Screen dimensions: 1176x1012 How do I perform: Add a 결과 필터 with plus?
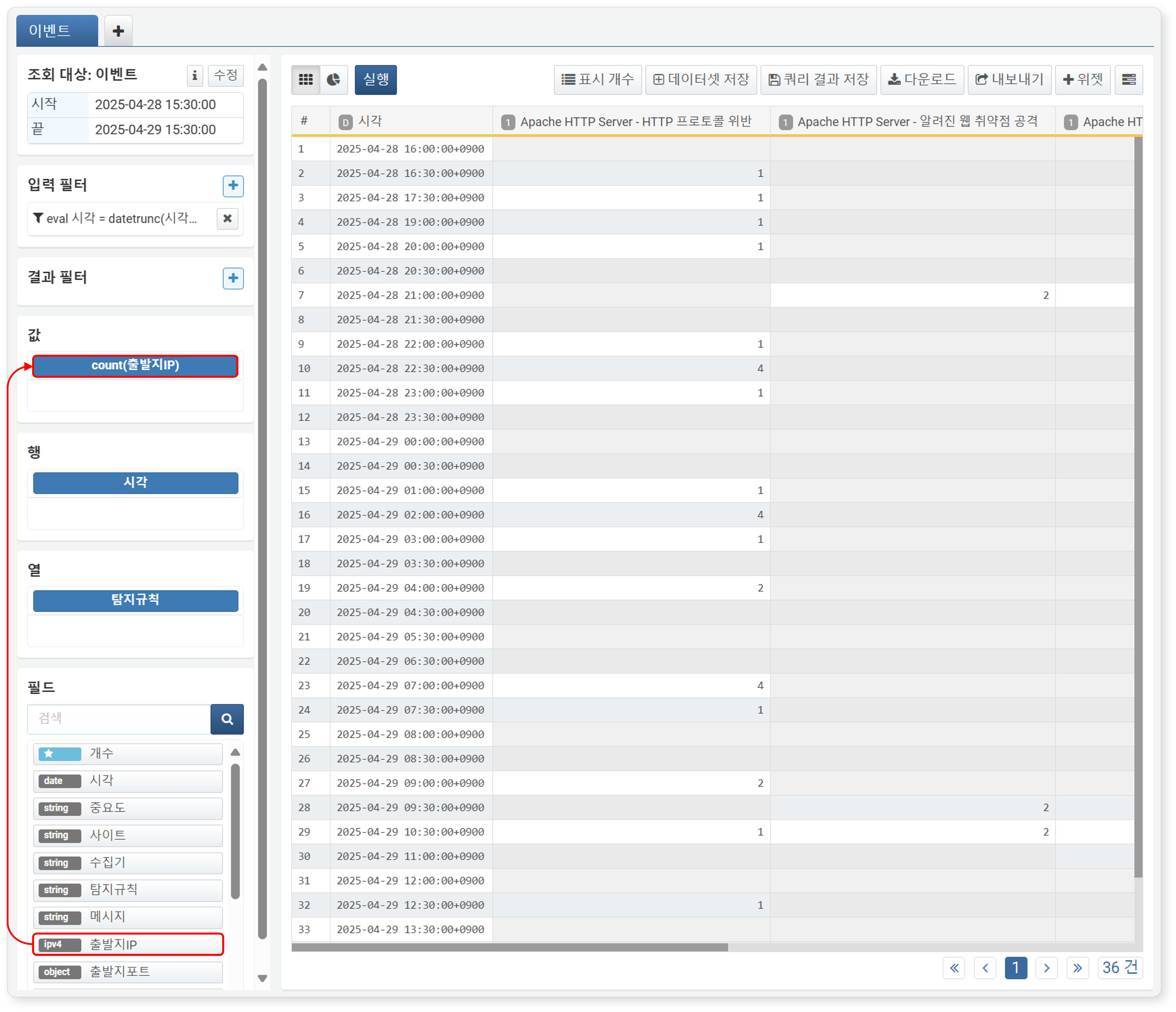pos(233,278)
